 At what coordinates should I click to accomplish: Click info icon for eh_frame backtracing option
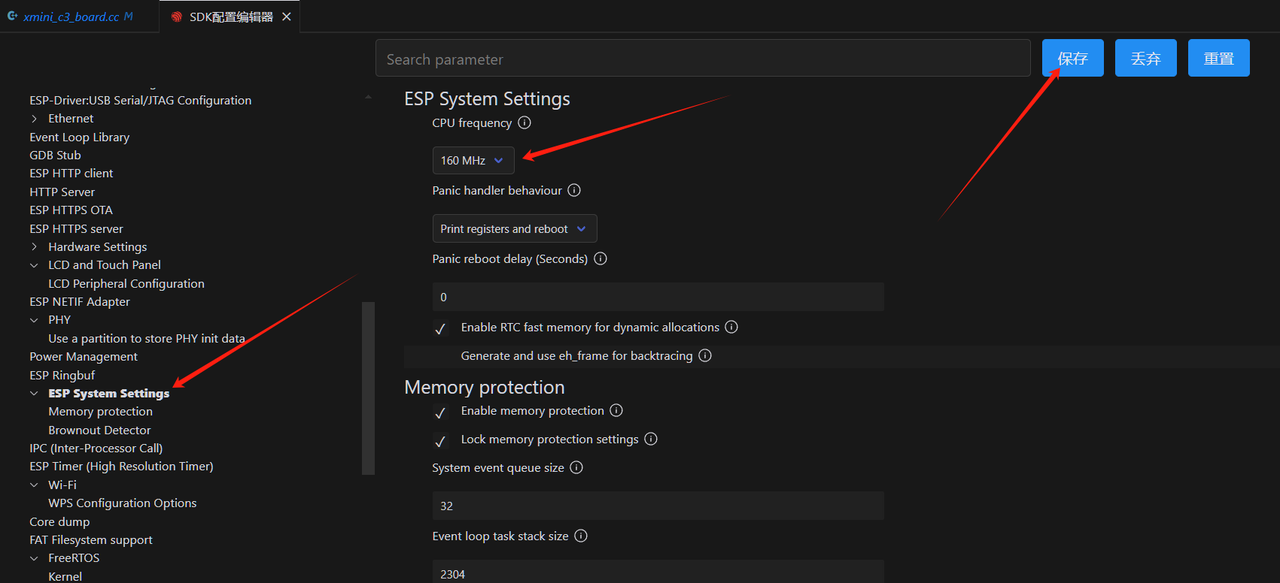click(705, 356)
